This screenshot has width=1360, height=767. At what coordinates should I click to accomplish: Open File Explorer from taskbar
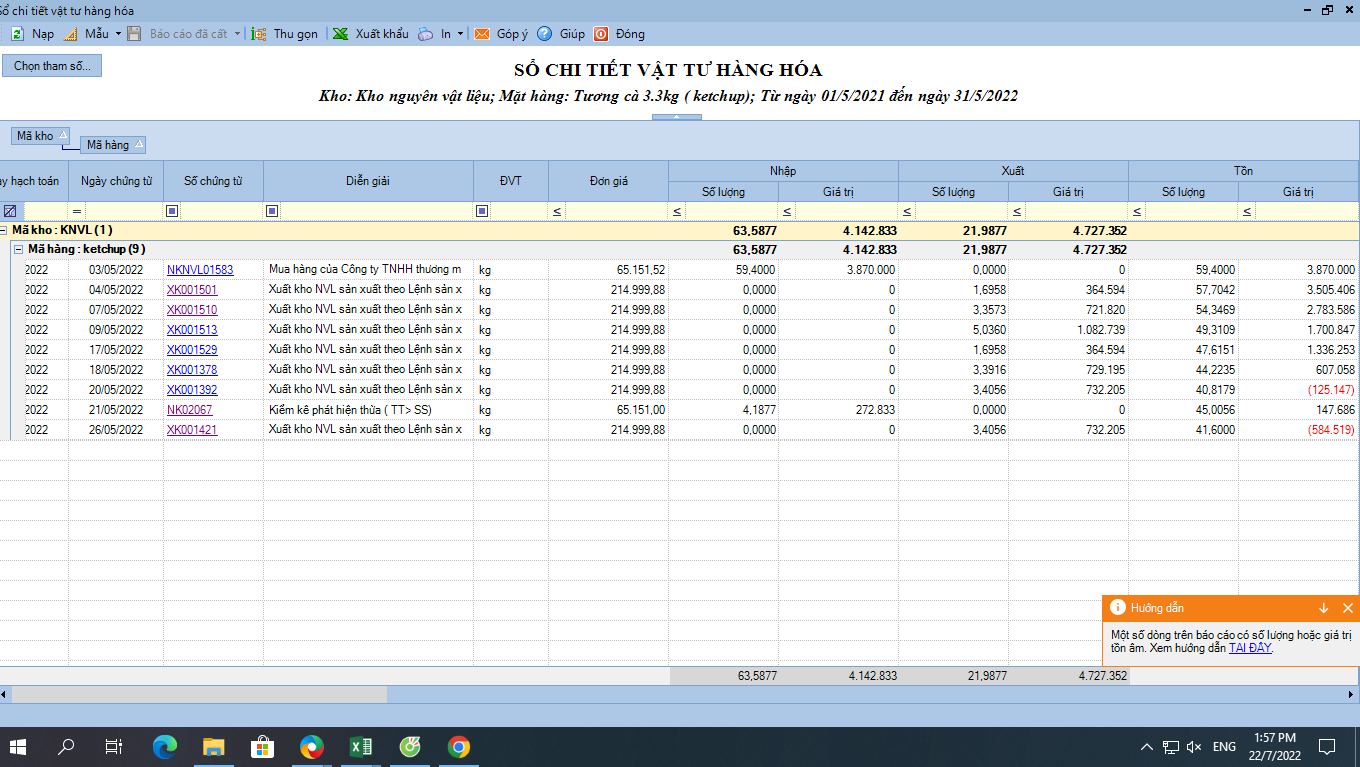click(x=213, y=747)
